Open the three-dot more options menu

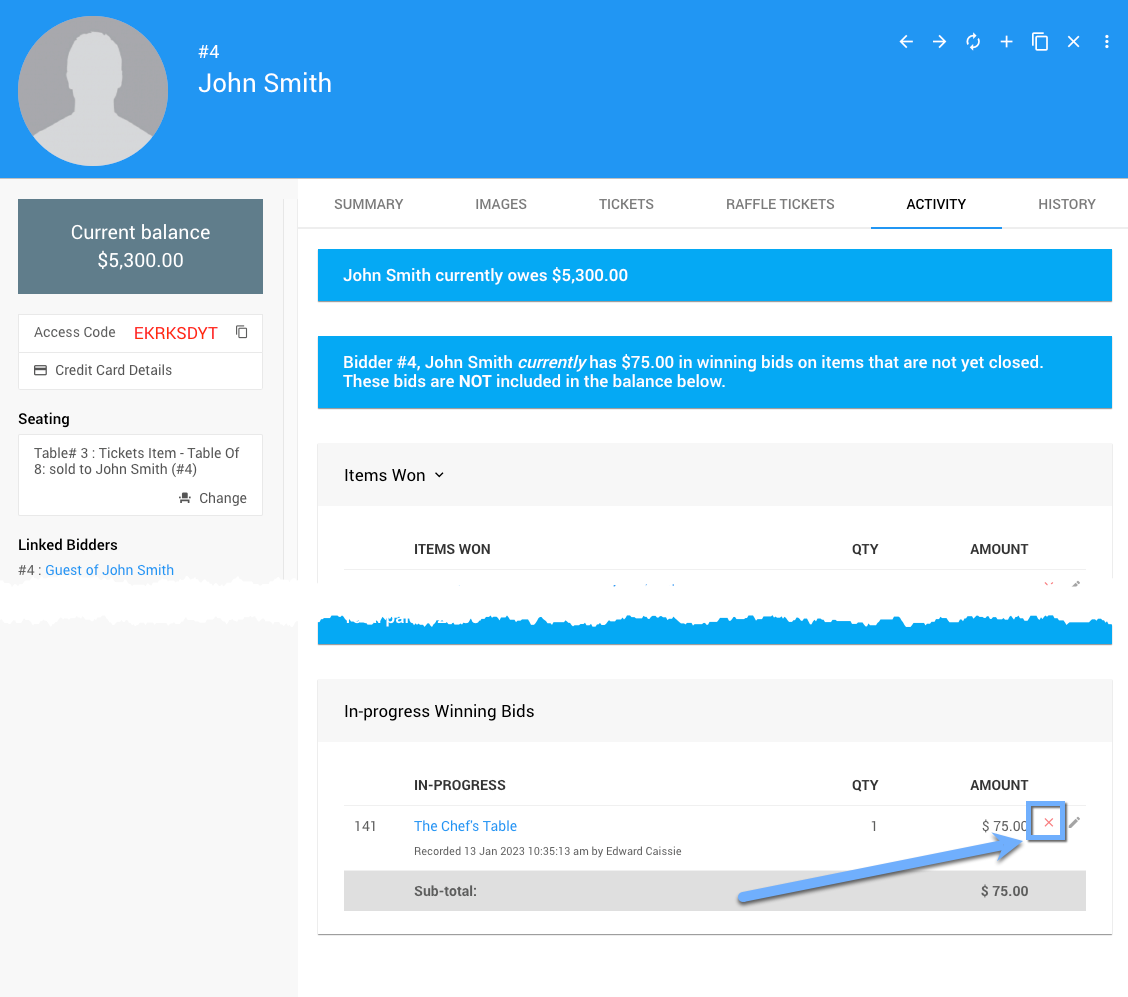pos(1106,42)
